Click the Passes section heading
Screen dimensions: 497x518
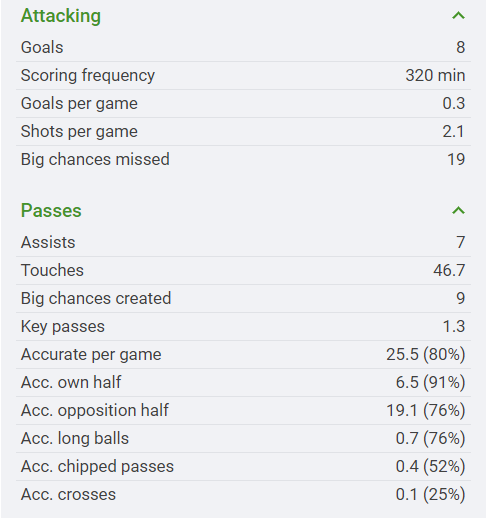[x=51, y=211]
